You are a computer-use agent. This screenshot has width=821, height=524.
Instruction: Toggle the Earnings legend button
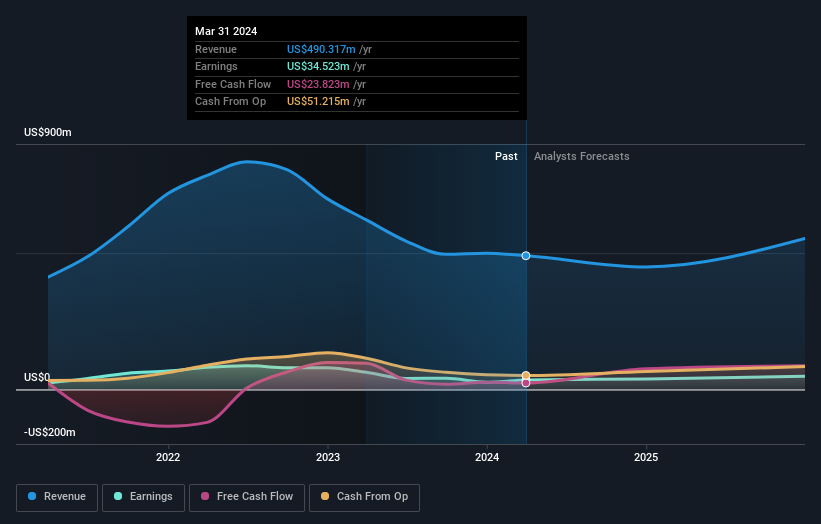click(x=143, y=497)
